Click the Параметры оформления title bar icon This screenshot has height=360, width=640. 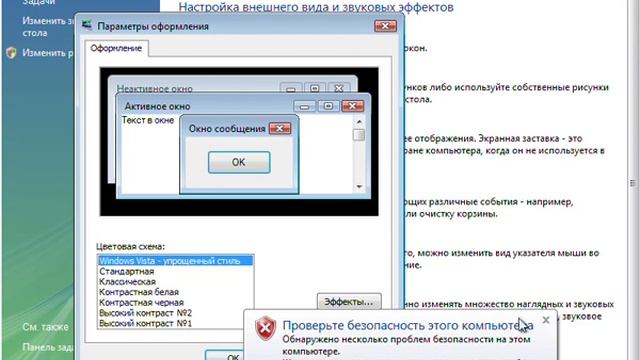point(87,26)
